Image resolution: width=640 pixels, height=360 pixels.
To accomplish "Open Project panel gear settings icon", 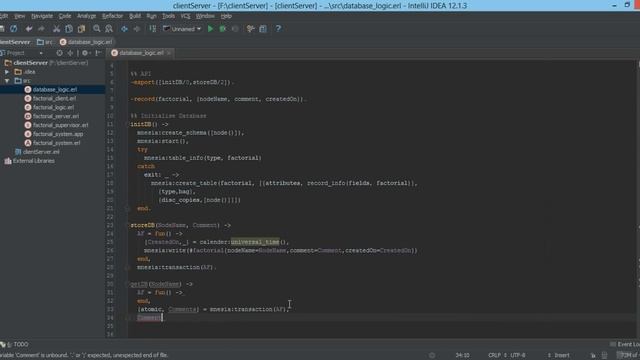I will coord(86,53).
